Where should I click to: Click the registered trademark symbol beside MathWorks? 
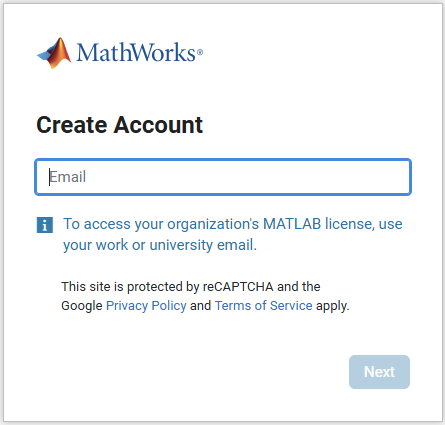[x=200, y=52]
